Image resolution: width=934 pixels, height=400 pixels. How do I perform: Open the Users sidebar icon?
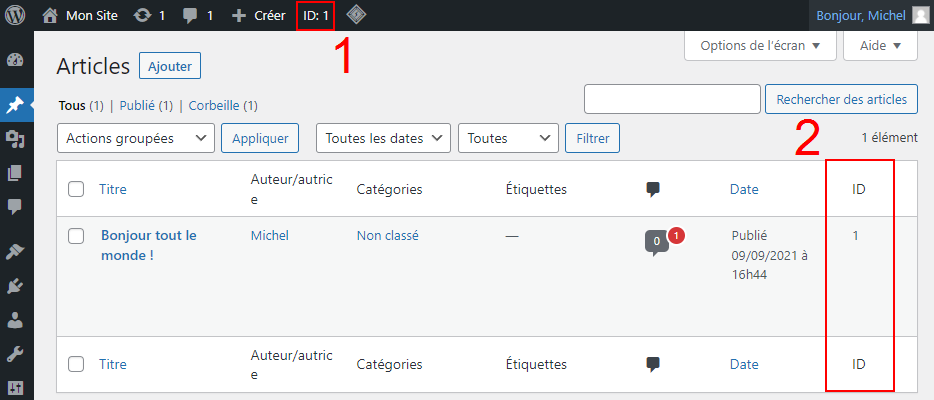(x=15, y=320)
